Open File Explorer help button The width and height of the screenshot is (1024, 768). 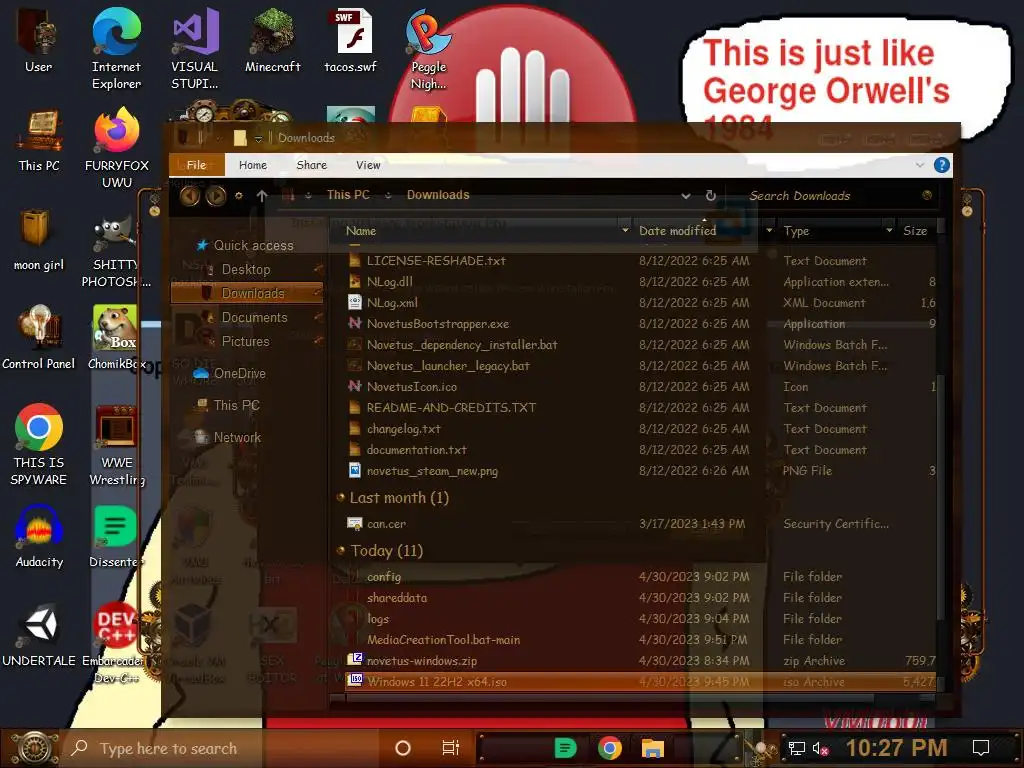941,165
